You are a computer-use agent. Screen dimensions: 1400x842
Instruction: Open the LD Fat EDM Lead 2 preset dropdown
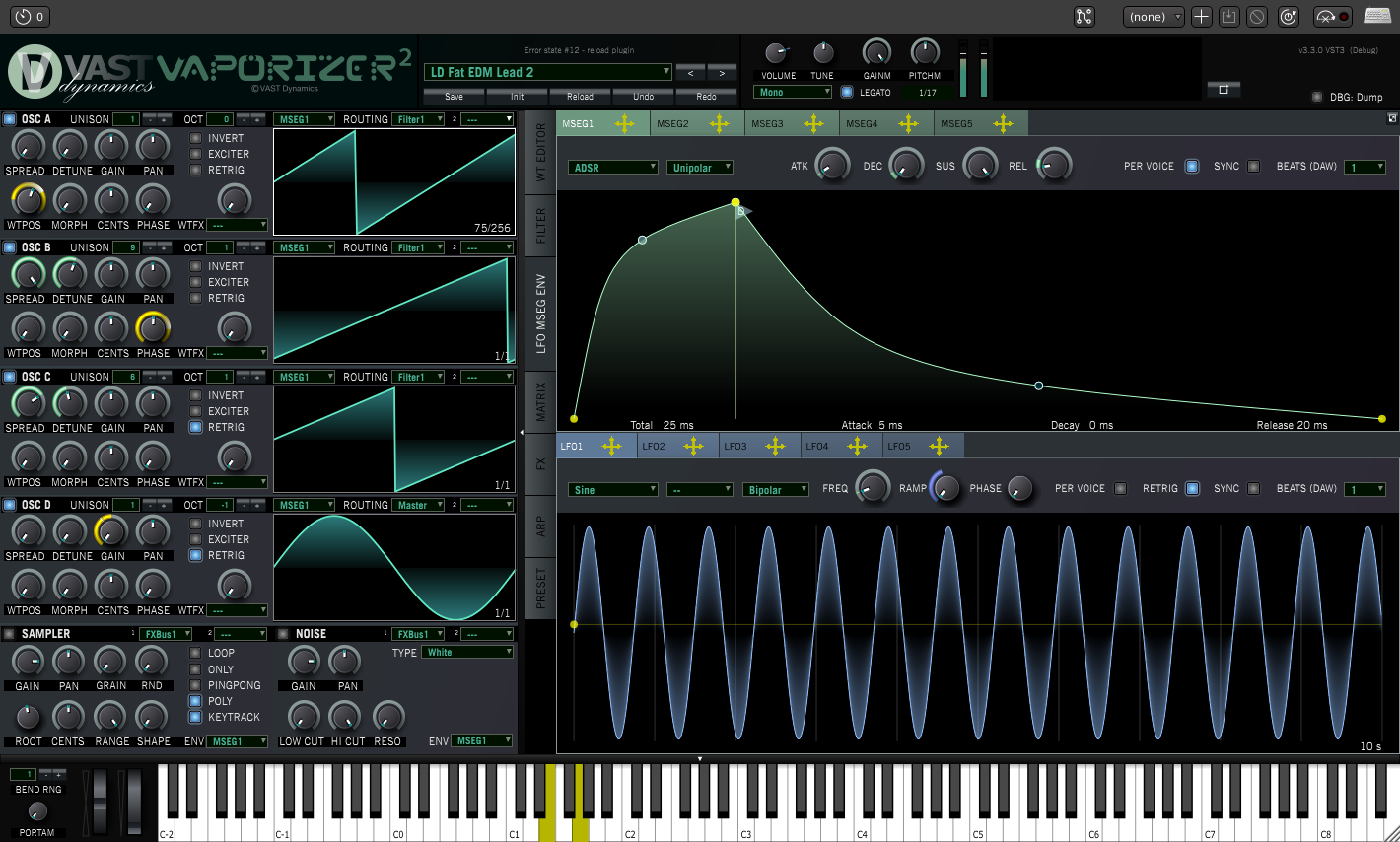(x=548, y=72)
